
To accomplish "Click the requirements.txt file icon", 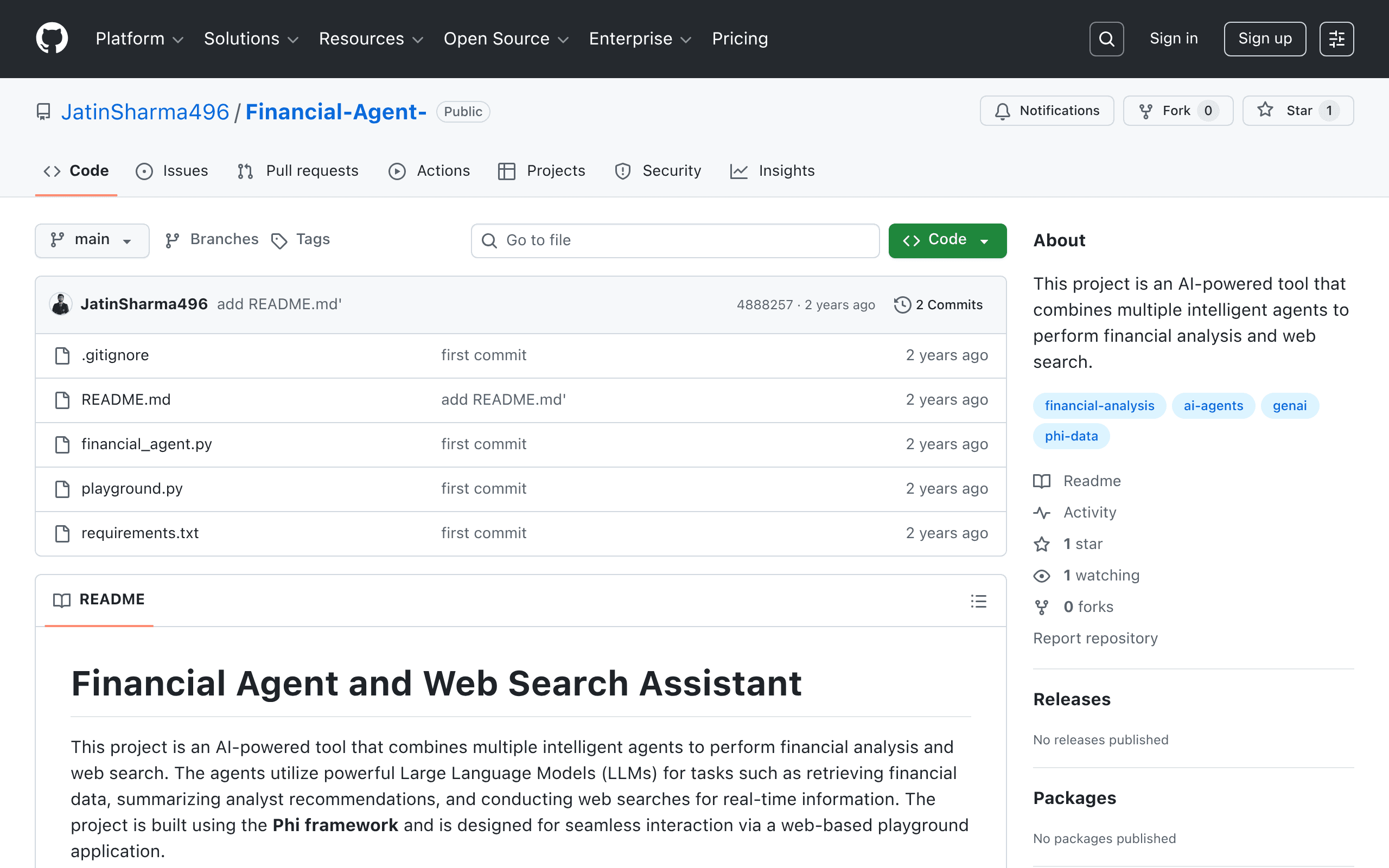I will click(62, 533).
